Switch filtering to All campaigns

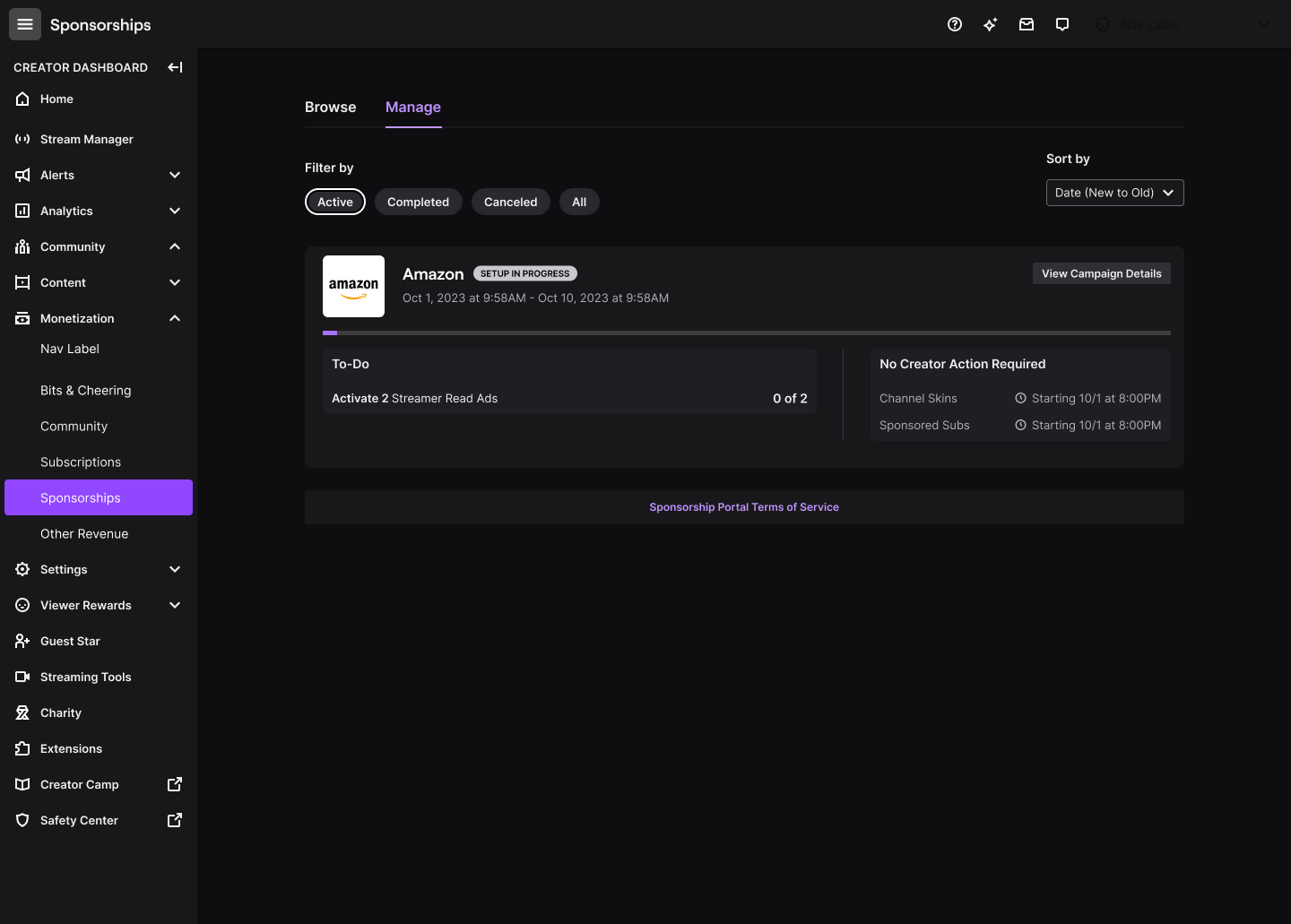coord(579,202)
